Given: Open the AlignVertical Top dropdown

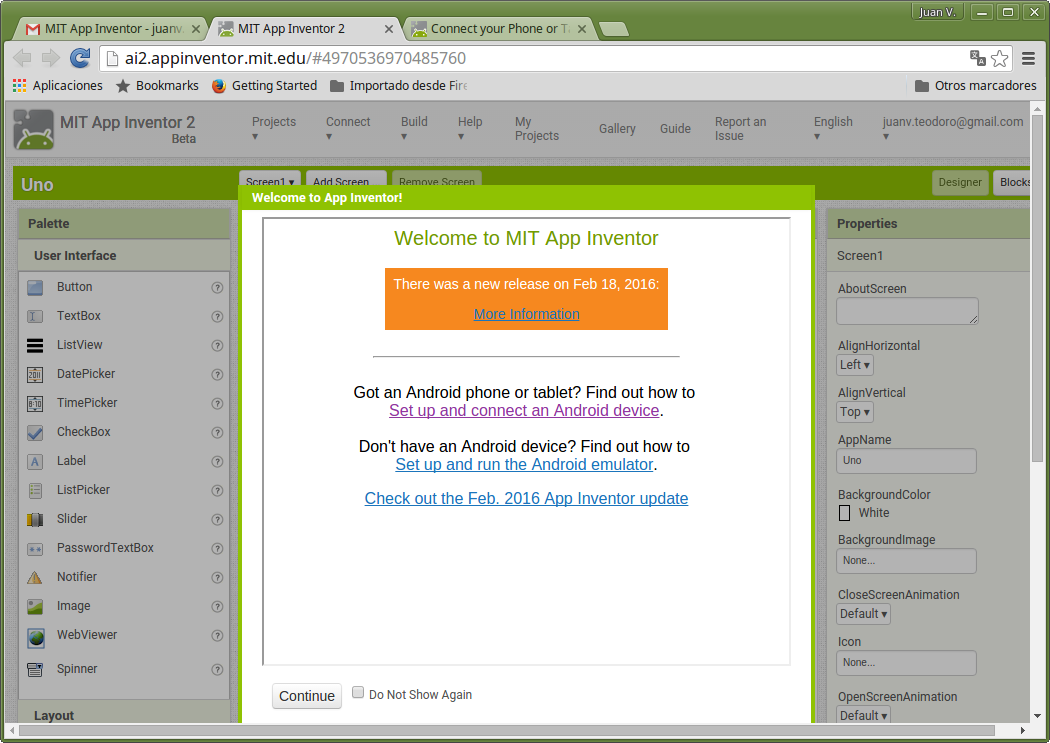Looking at the screenshot, I should (x=855, y=412).
